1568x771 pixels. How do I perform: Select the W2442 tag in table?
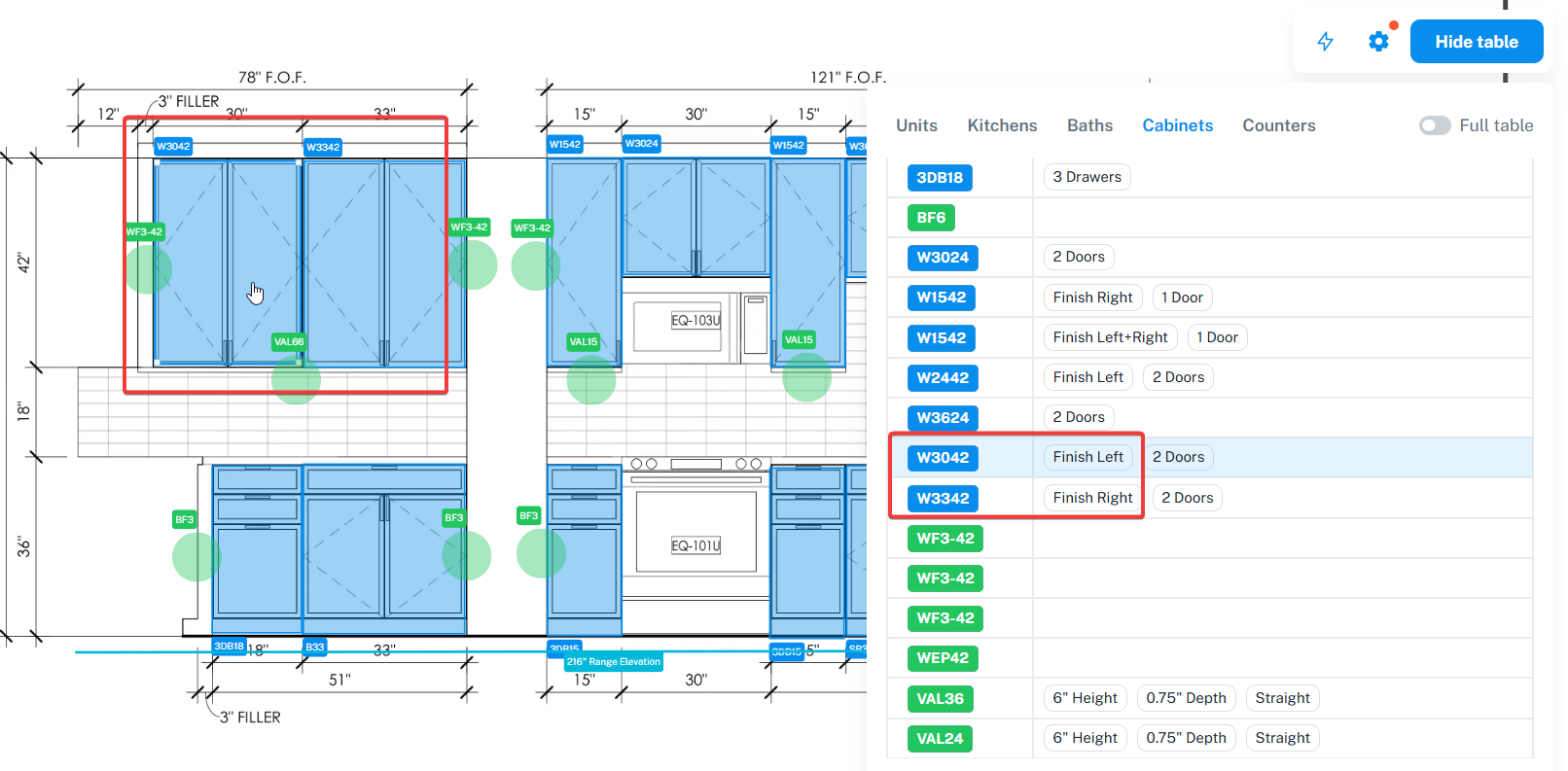point(943,378)
